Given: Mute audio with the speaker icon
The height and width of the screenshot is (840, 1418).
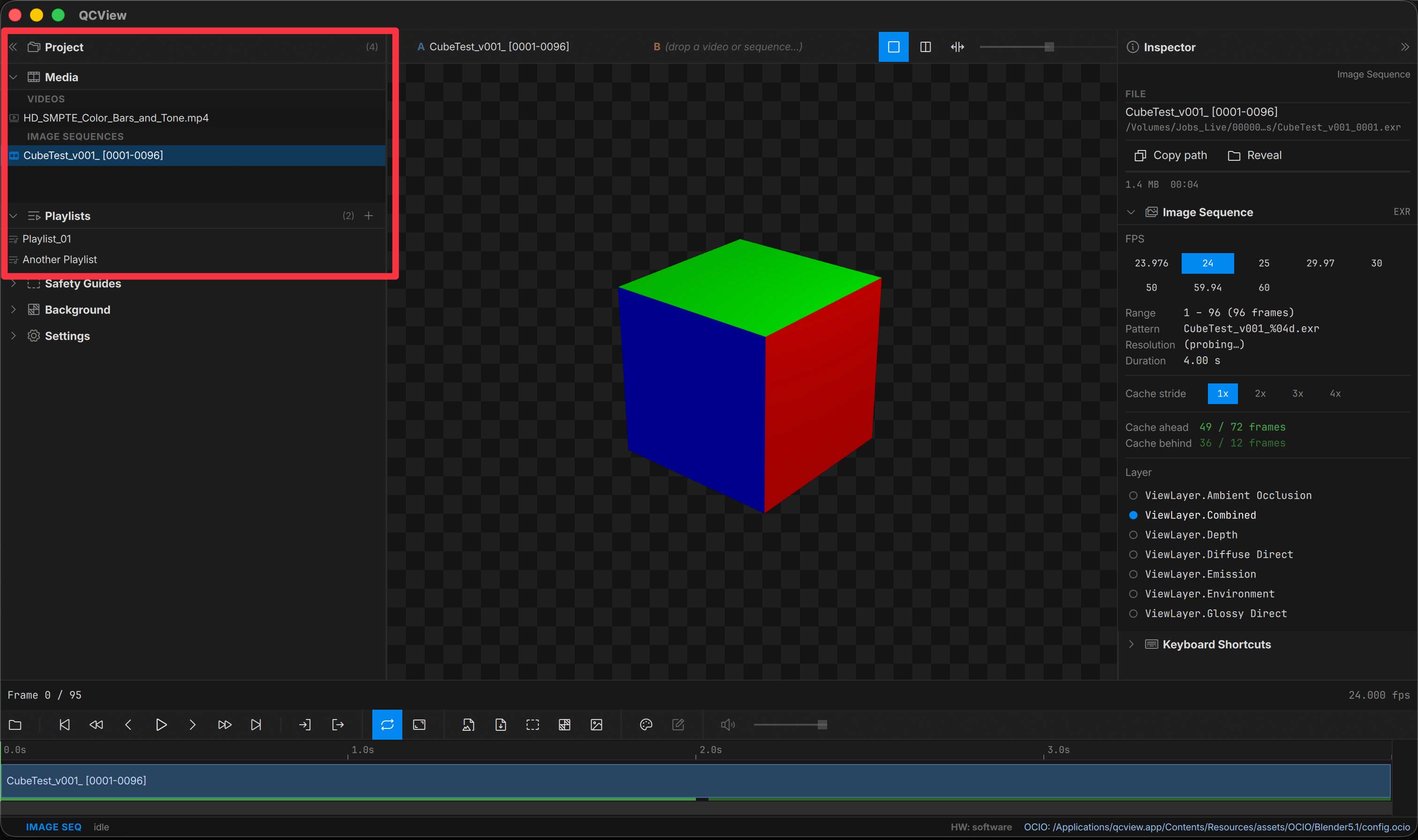Looking at the screenshot, I should tap(727, 725).
